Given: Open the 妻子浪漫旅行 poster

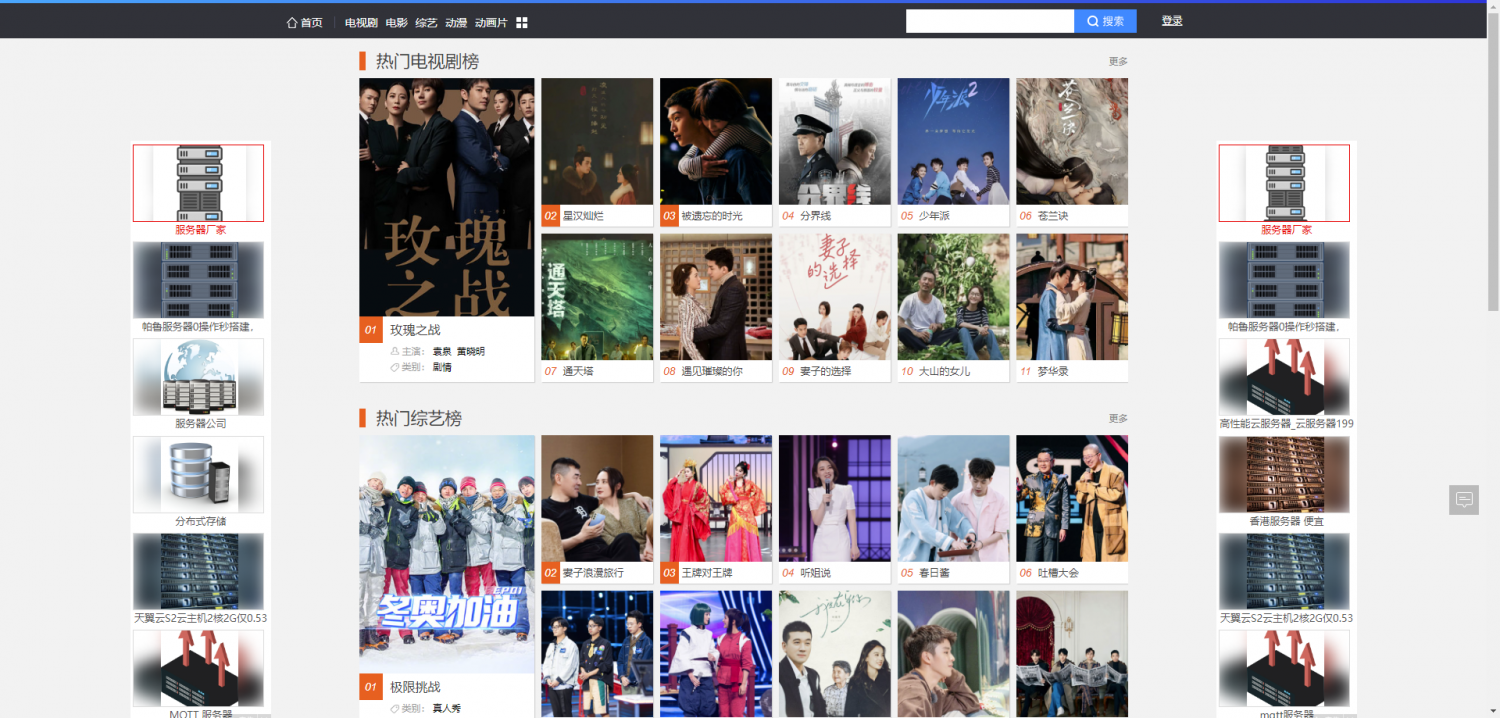Looking at the screenshot, I should (597, 498).
